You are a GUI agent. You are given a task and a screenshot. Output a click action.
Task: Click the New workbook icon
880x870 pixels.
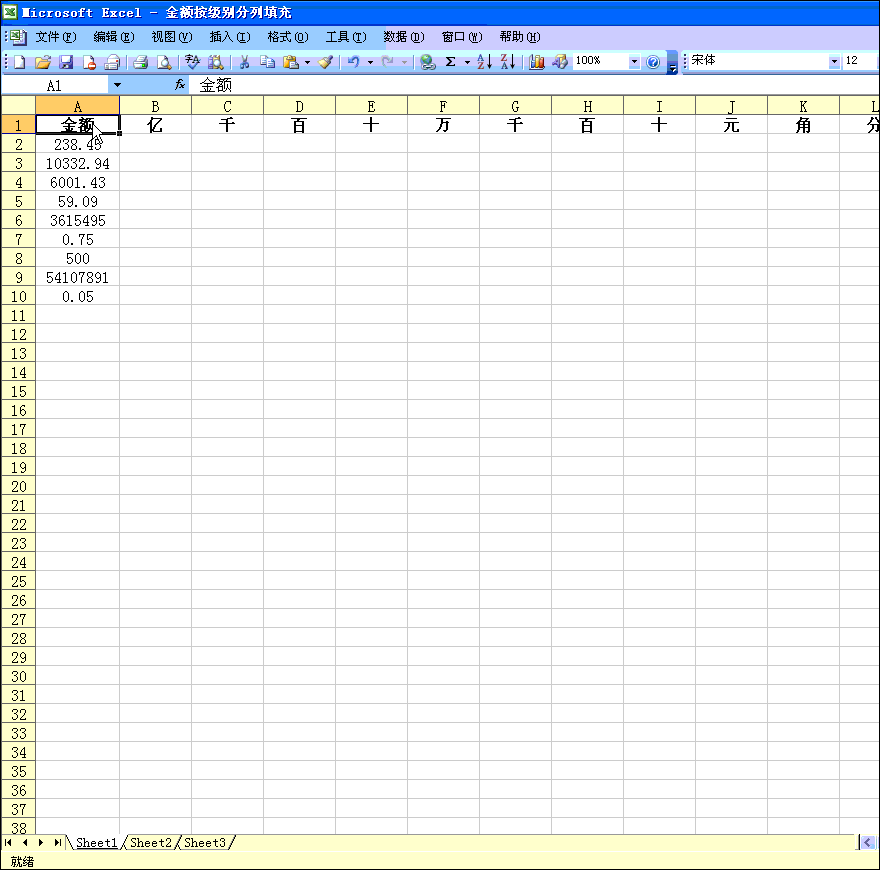19,62
